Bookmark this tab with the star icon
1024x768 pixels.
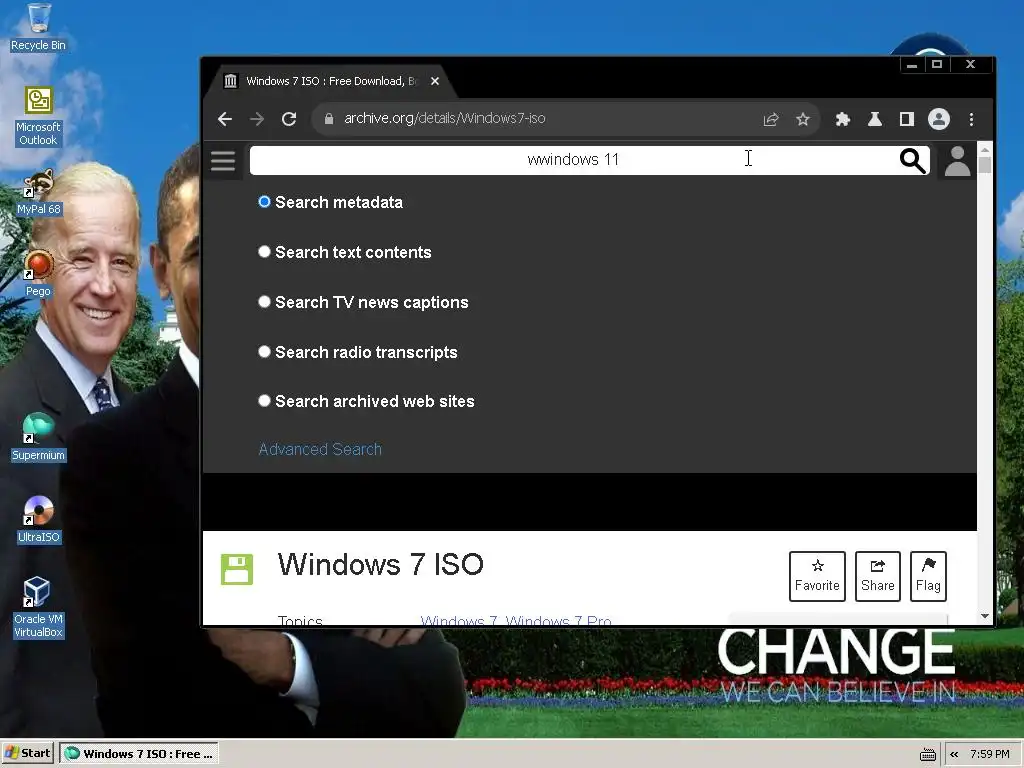pos(803,119)
